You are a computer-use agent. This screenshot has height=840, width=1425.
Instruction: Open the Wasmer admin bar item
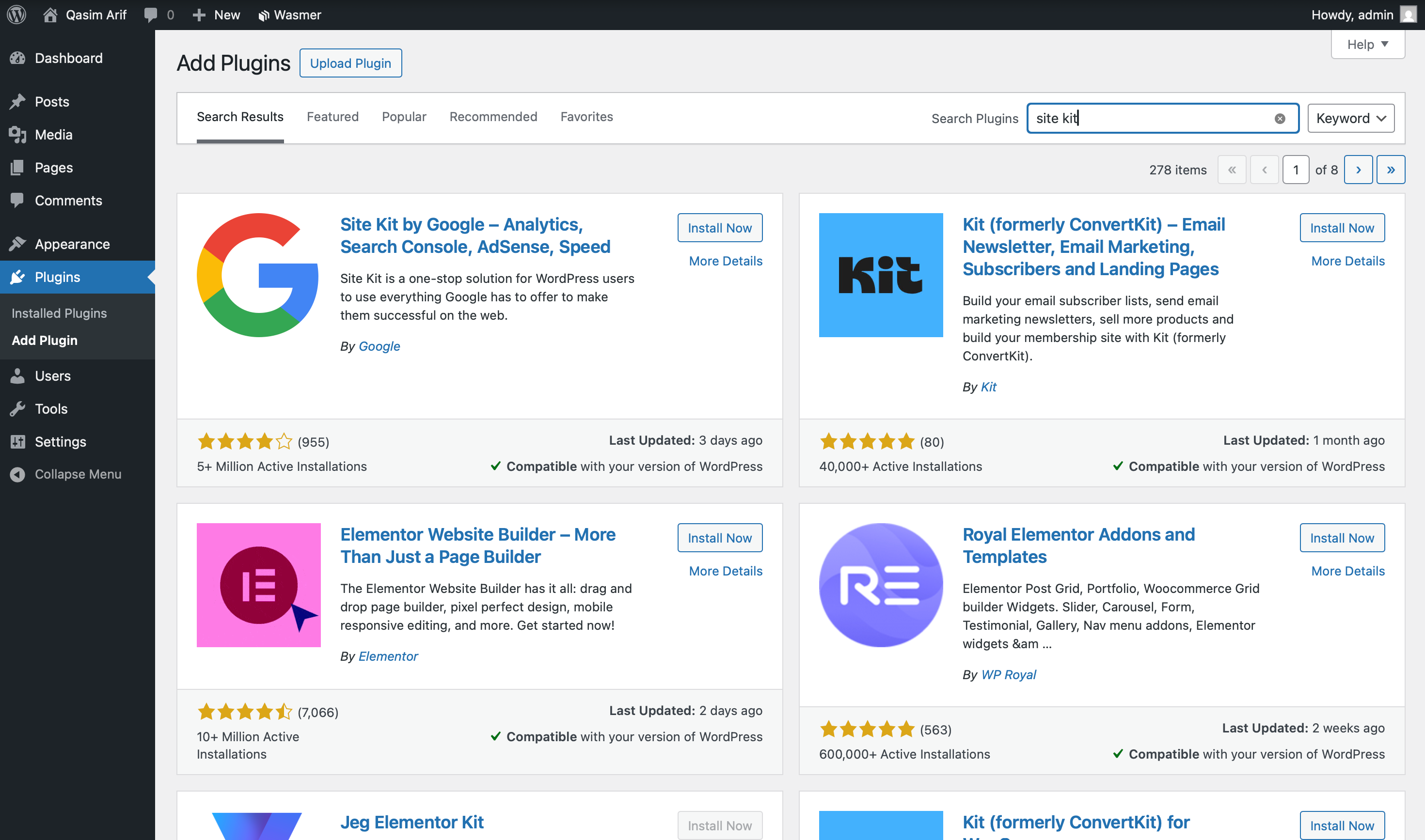coord(289,15)
